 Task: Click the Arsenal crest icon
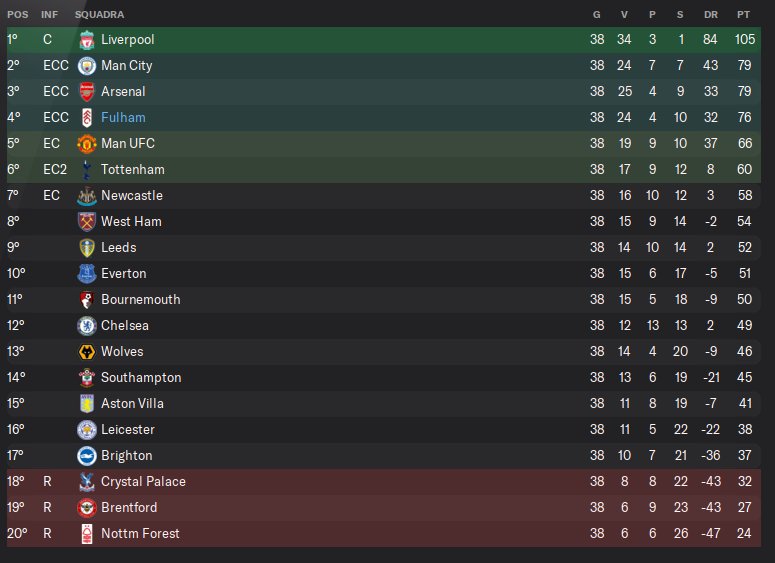point(87,91)
